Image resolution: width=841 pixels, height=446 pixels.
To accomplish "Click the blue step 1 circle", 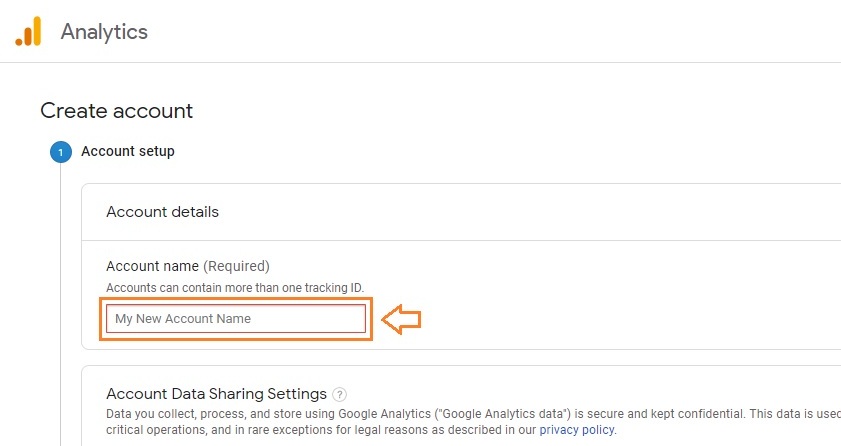I will tap(60, 152).
